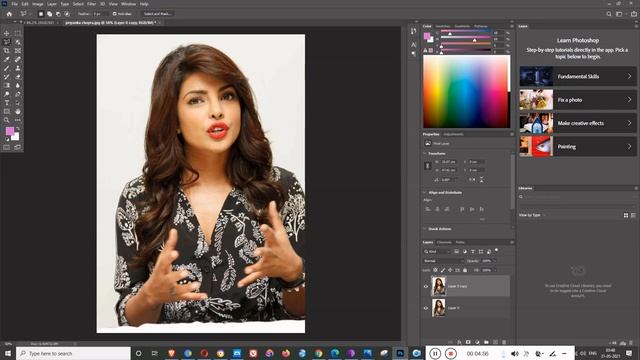Select the Frame tool
Image resolution: width=640 pixels, height=360 pixels.
pyautogui.click(x=18, y=51)
